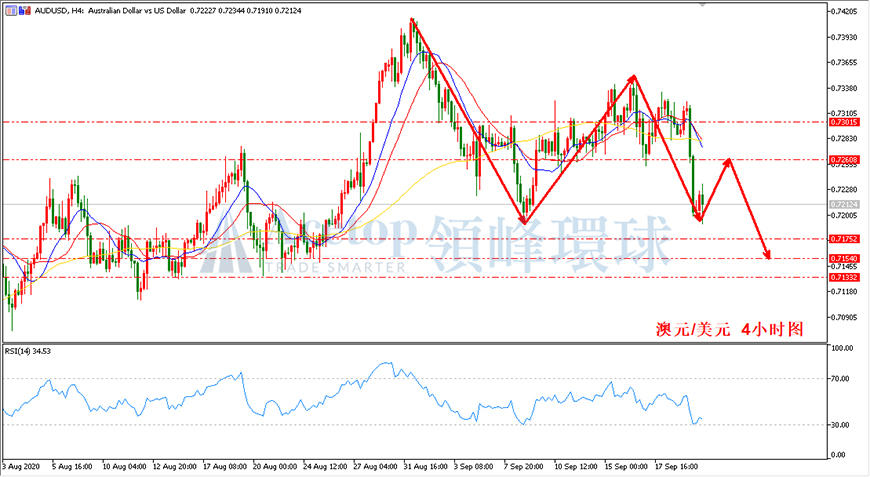Click the 0.73380 price scale value
Screen dimensions: 870x477
[844, 88]
